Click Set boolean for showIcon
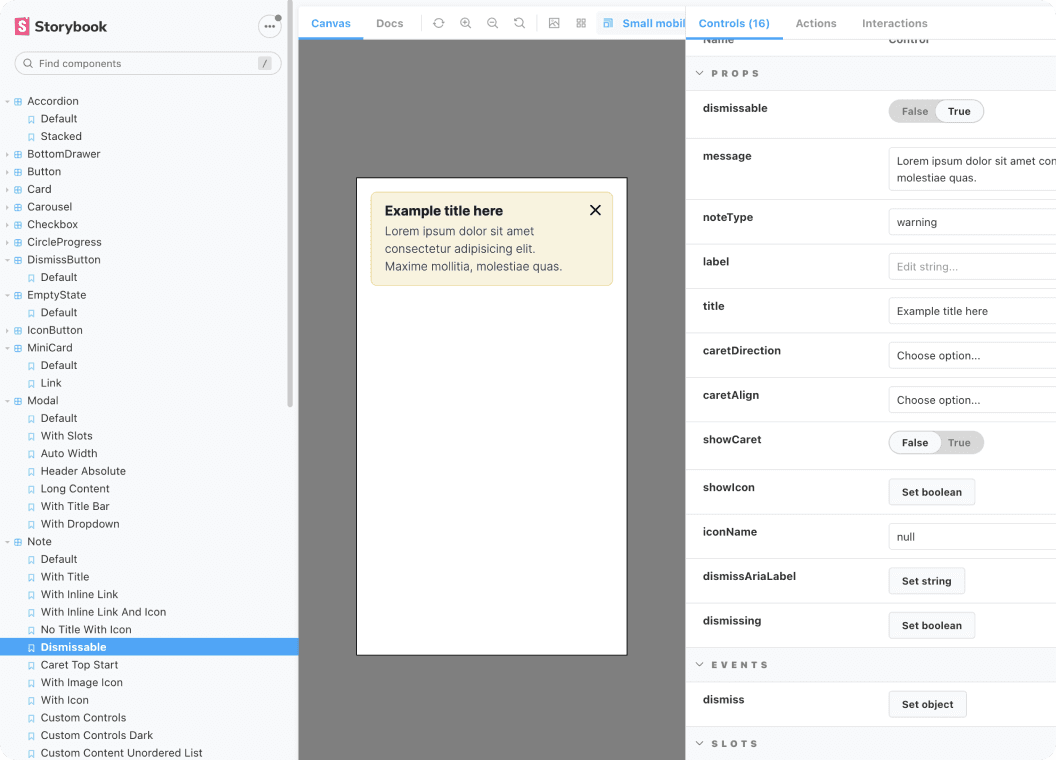The height and width of the screenshot is (760, 1056). [x=931, y=492]
